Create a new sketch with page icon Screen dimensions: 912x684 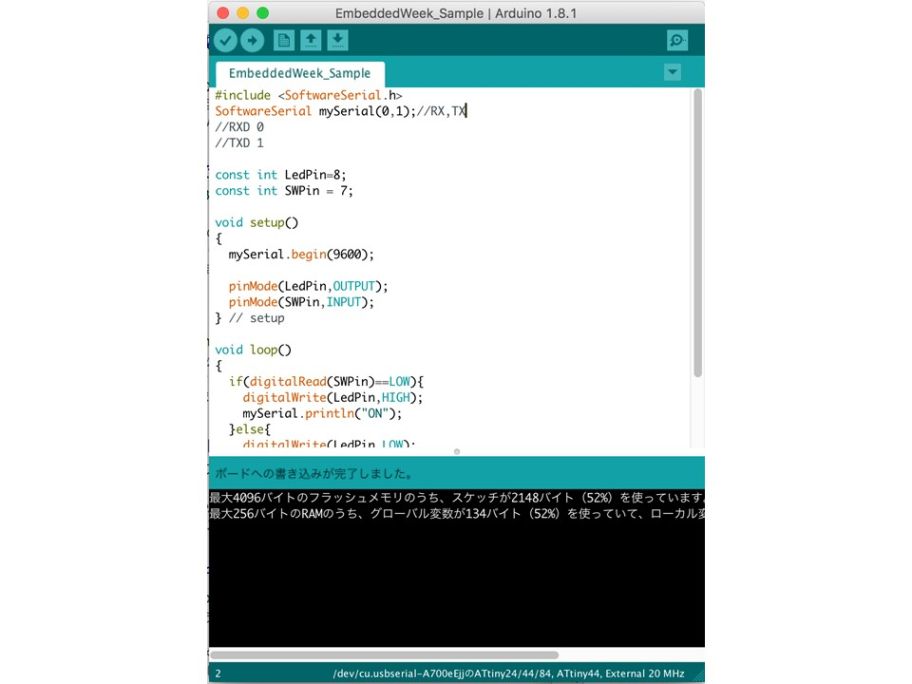coord(284,40)
